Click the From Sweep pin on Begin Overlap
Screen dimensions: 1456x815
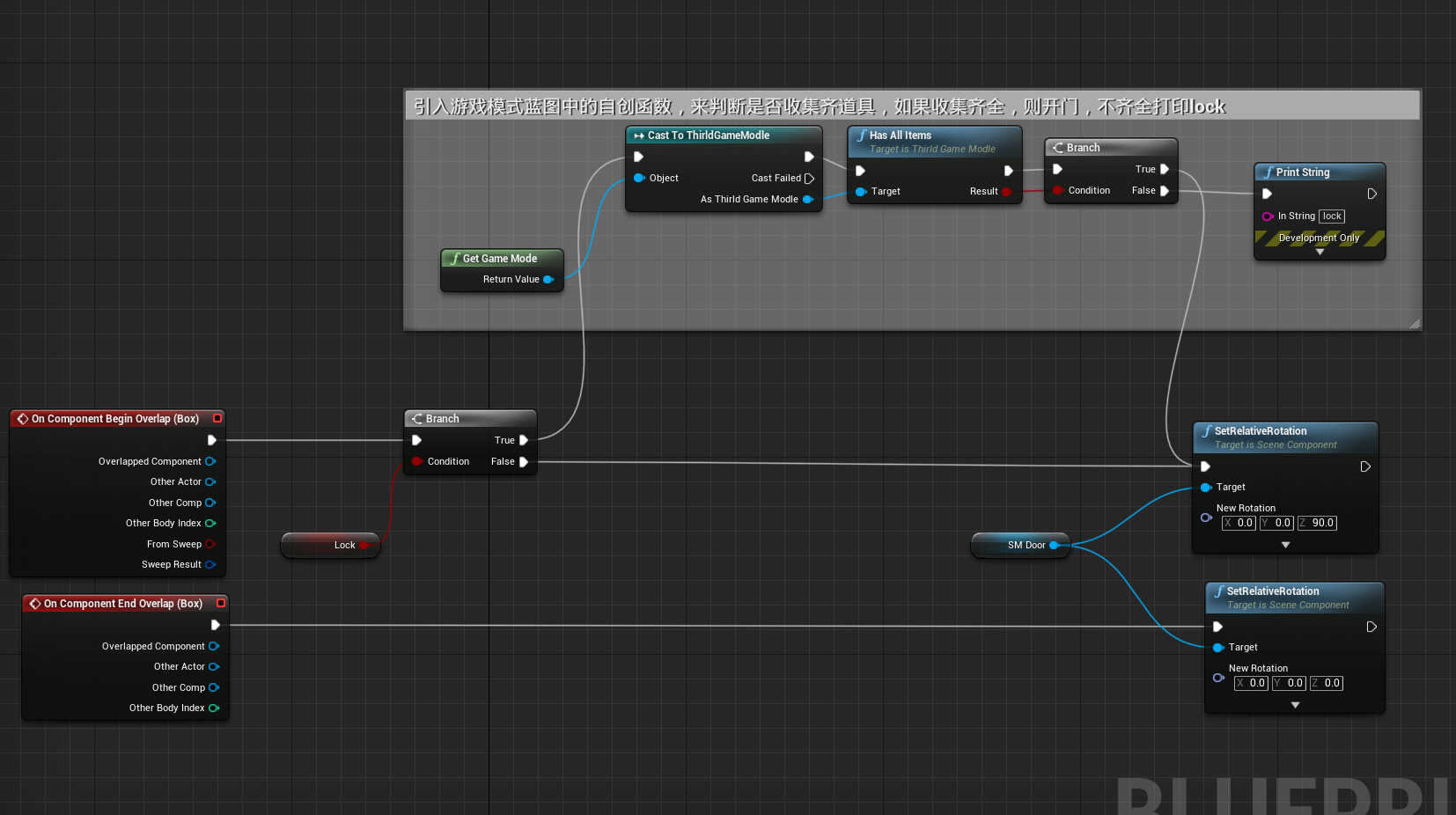click(x=210, y=544)
